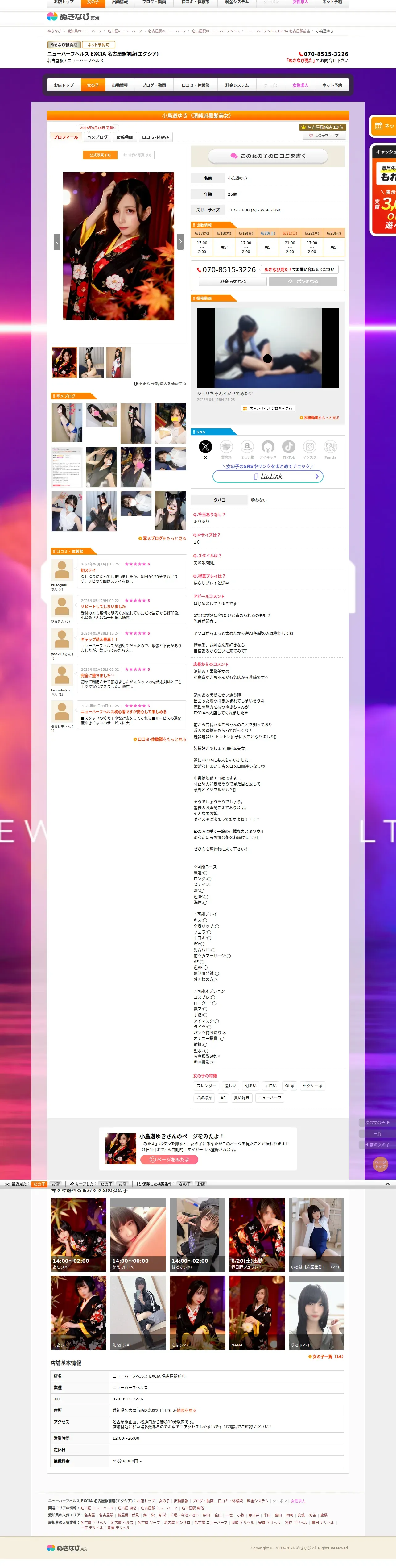Open the インスタ Instagram icon
This screenshot has width=396, height=1568.
[310, 446]
